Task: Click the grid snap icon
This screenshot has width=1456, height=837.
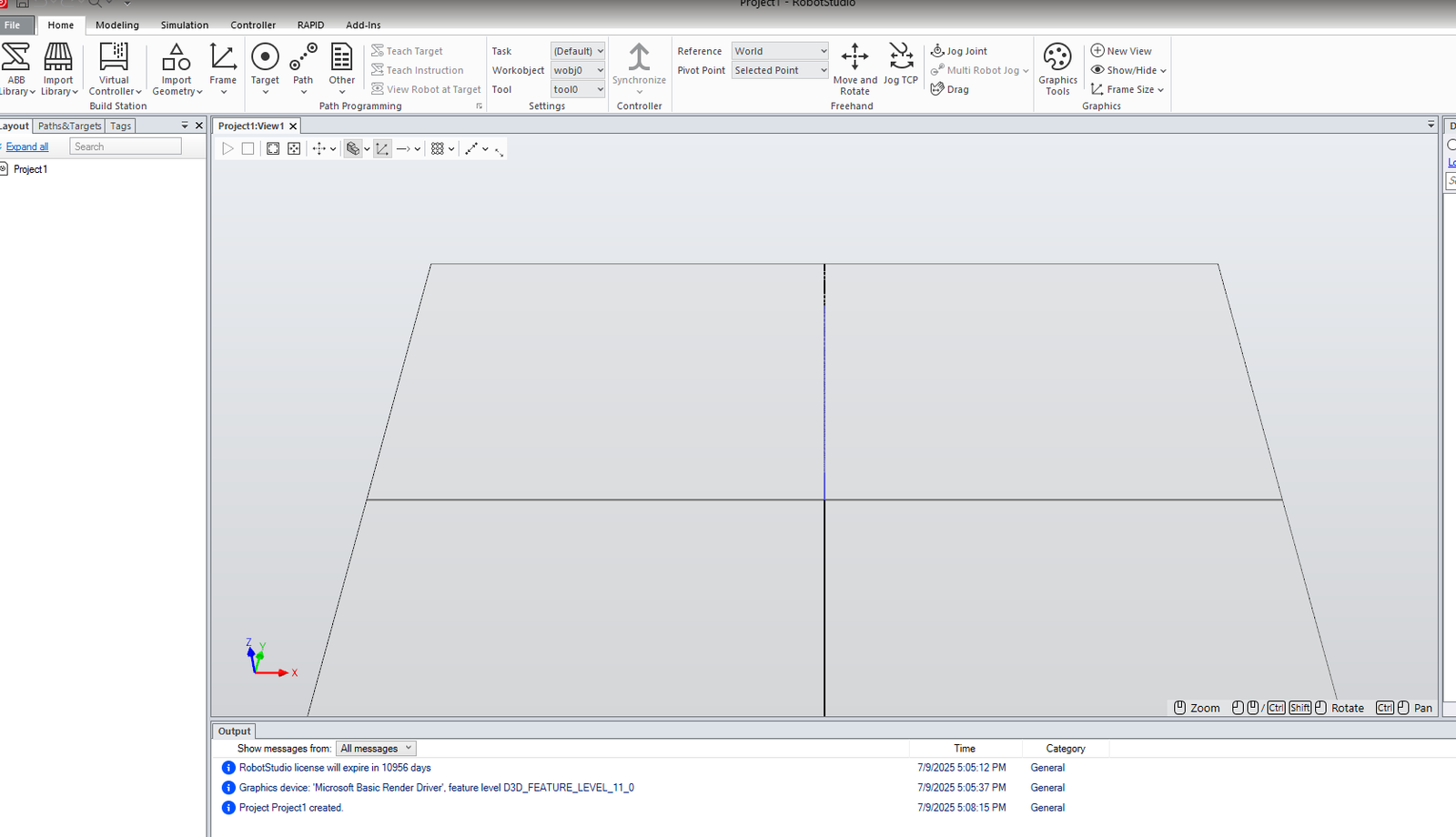Action: [438, 148]
